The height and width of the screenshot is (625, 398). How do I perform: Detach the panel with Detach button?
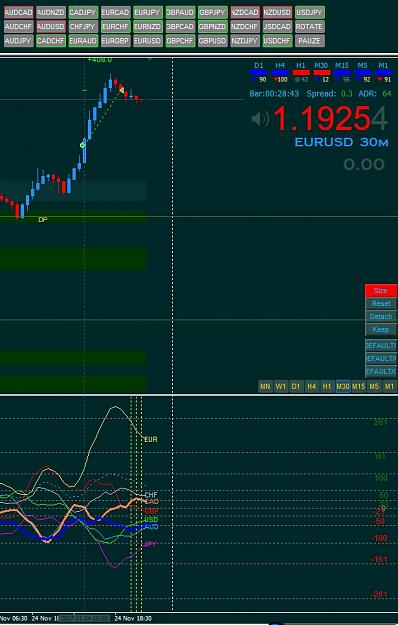pos(381,316)
